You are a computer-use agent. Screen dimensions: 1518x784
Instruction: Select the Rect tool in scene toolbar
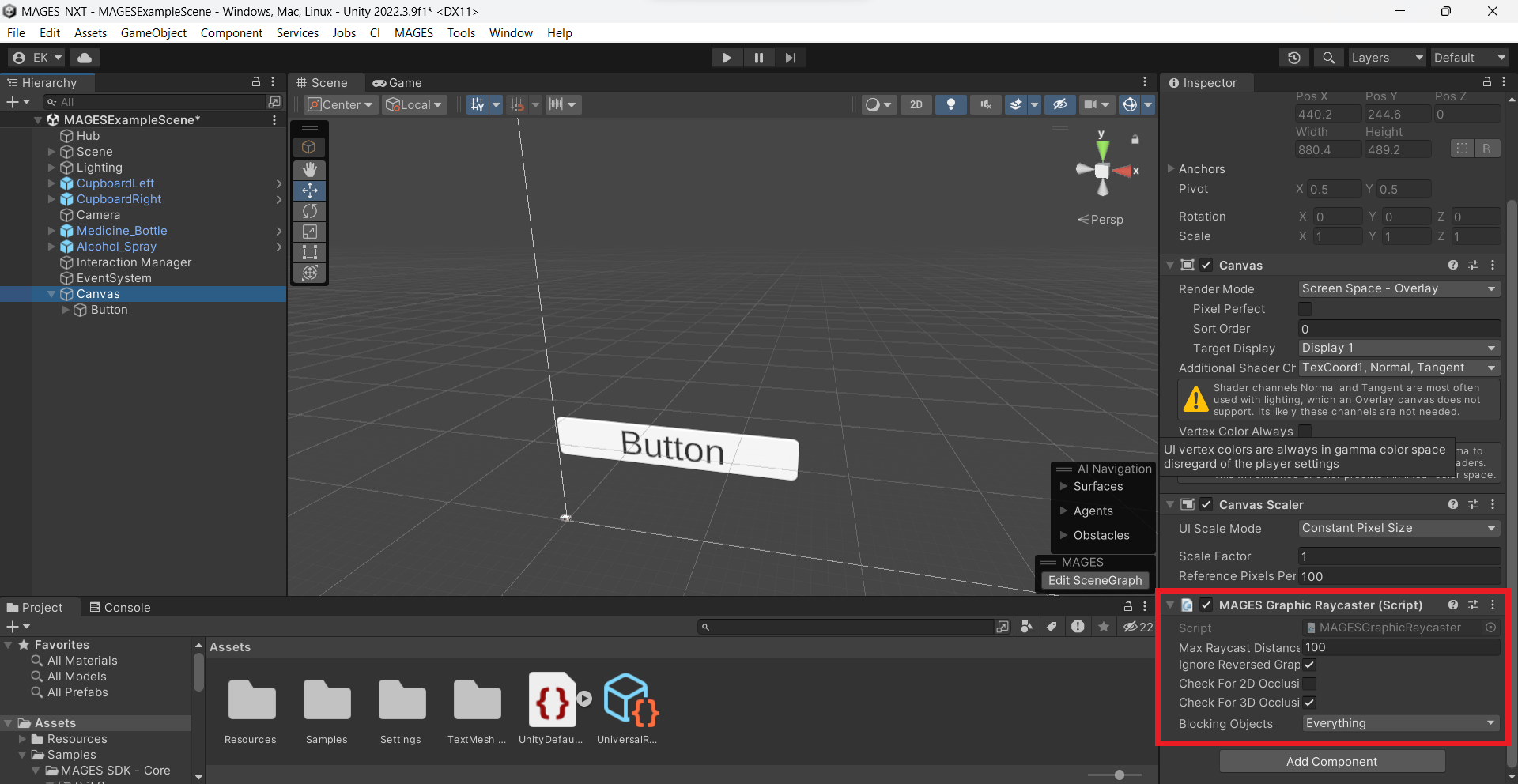tap(309, 252)
